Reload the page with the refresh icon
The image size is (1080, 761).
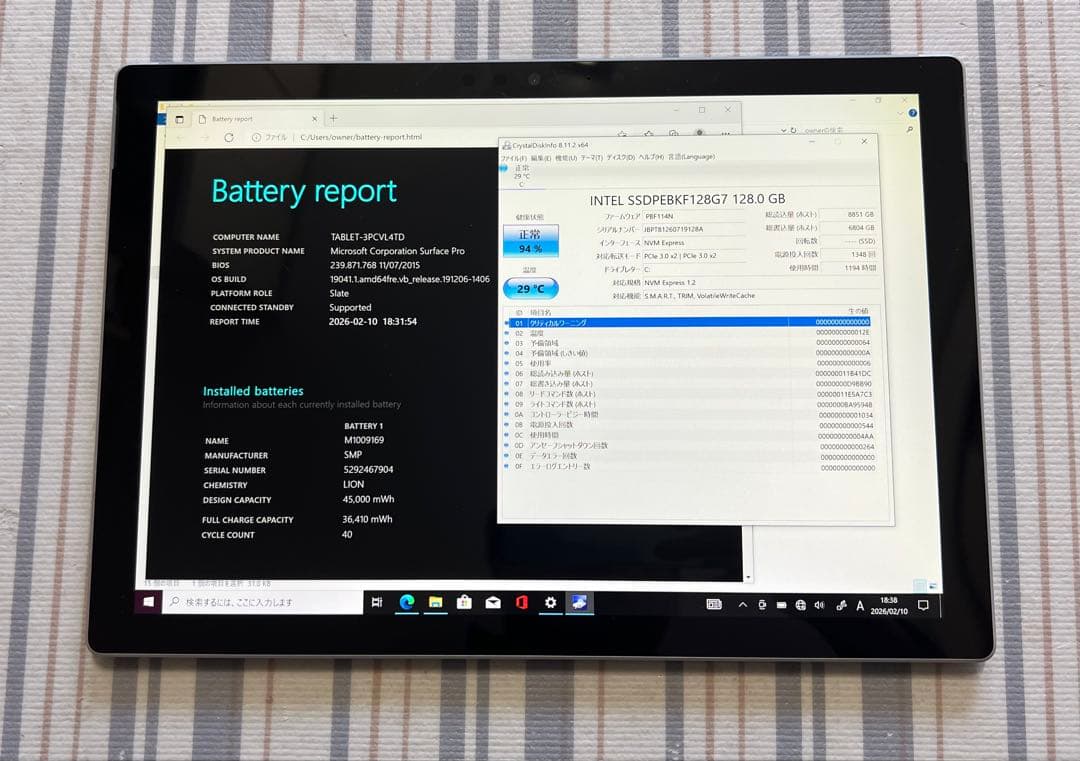tap(230, 137)
